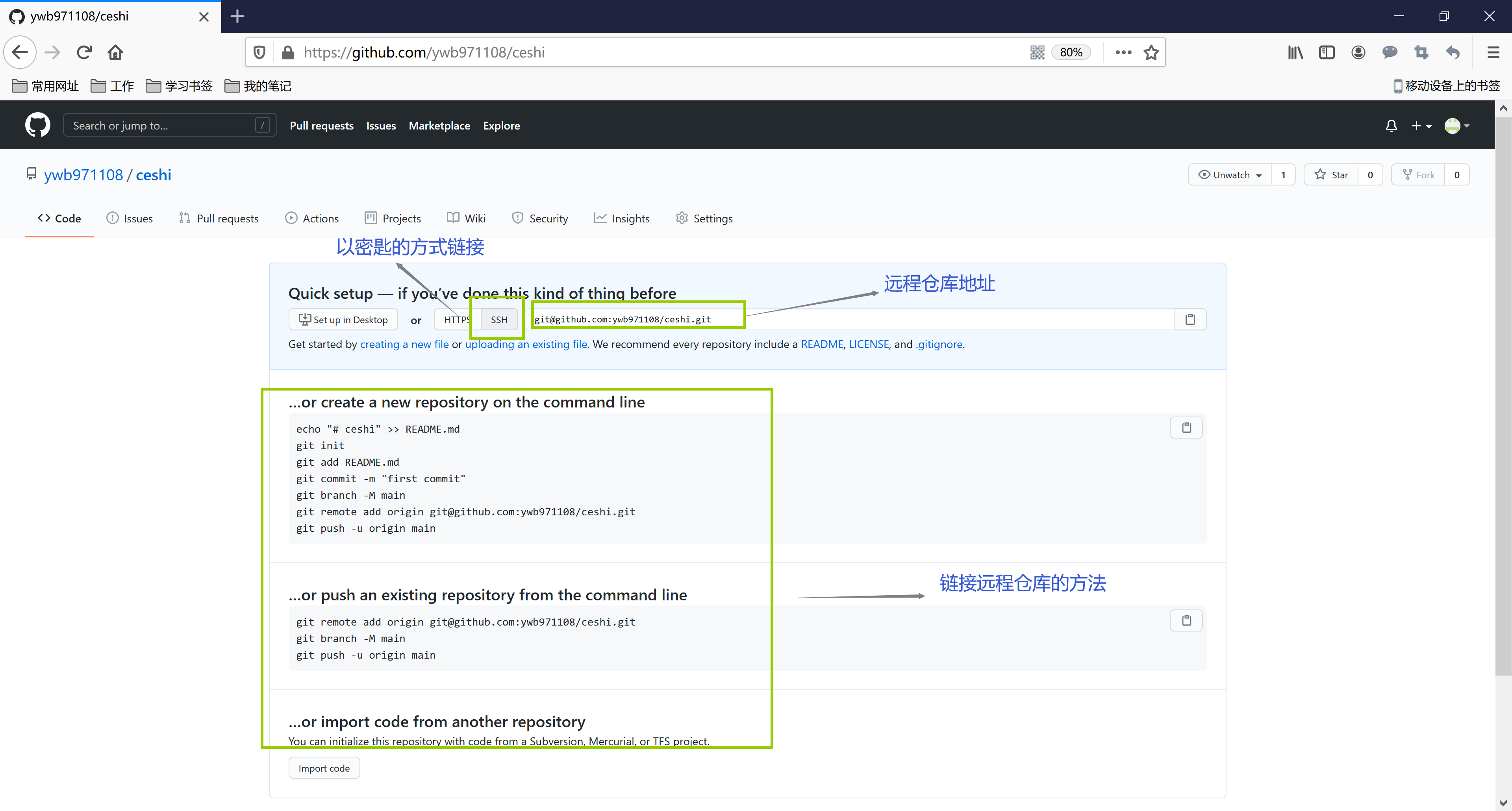The width and height of the screenshot is (1512, 811).
Task: Click the QR code icon in address bar
Action: pos(1037,52)
